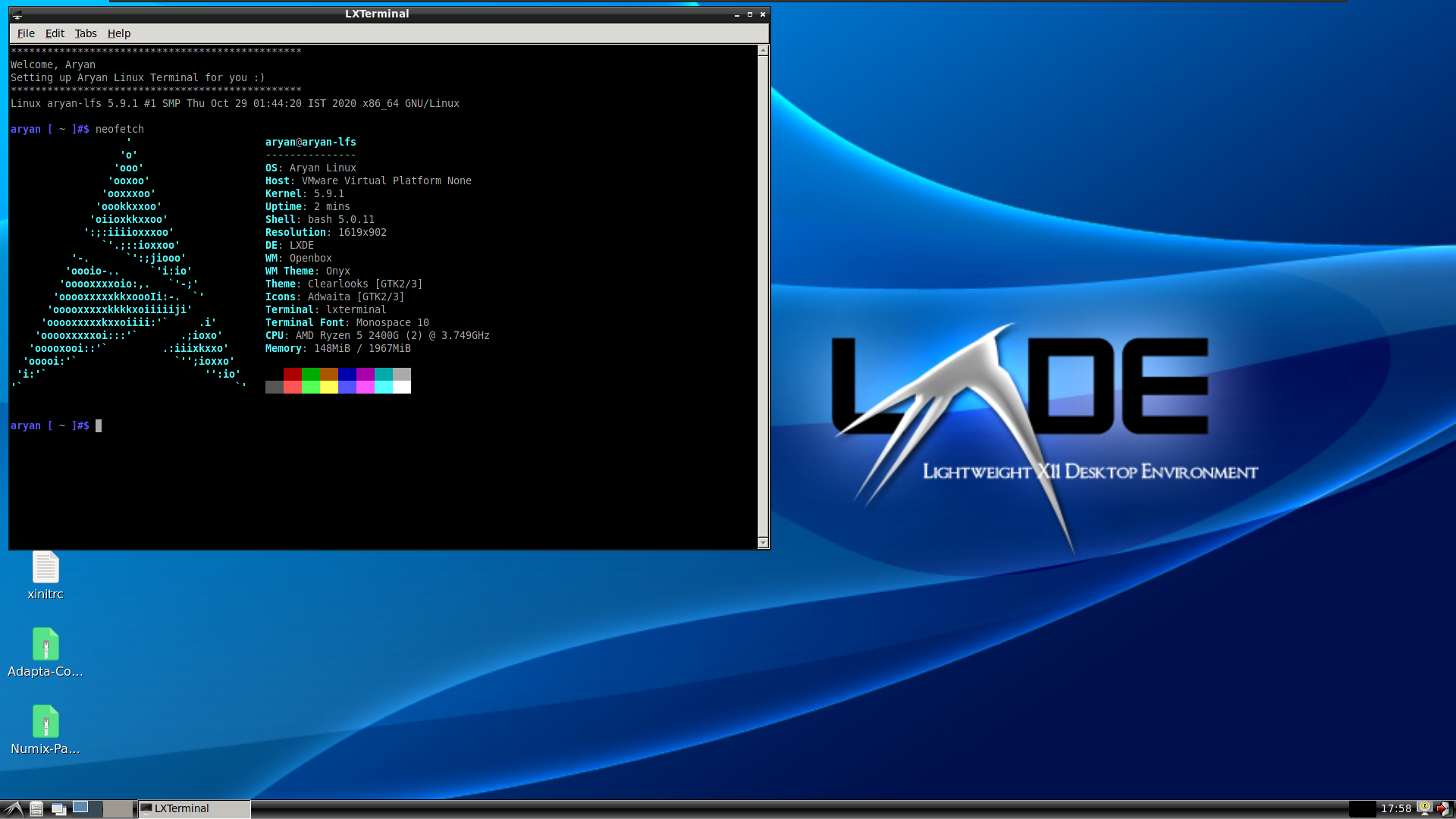The height and width of the screenshot is (819, 1456).
Task: Open the Tabs menu in LXTerminal
Action: [86, 33]
